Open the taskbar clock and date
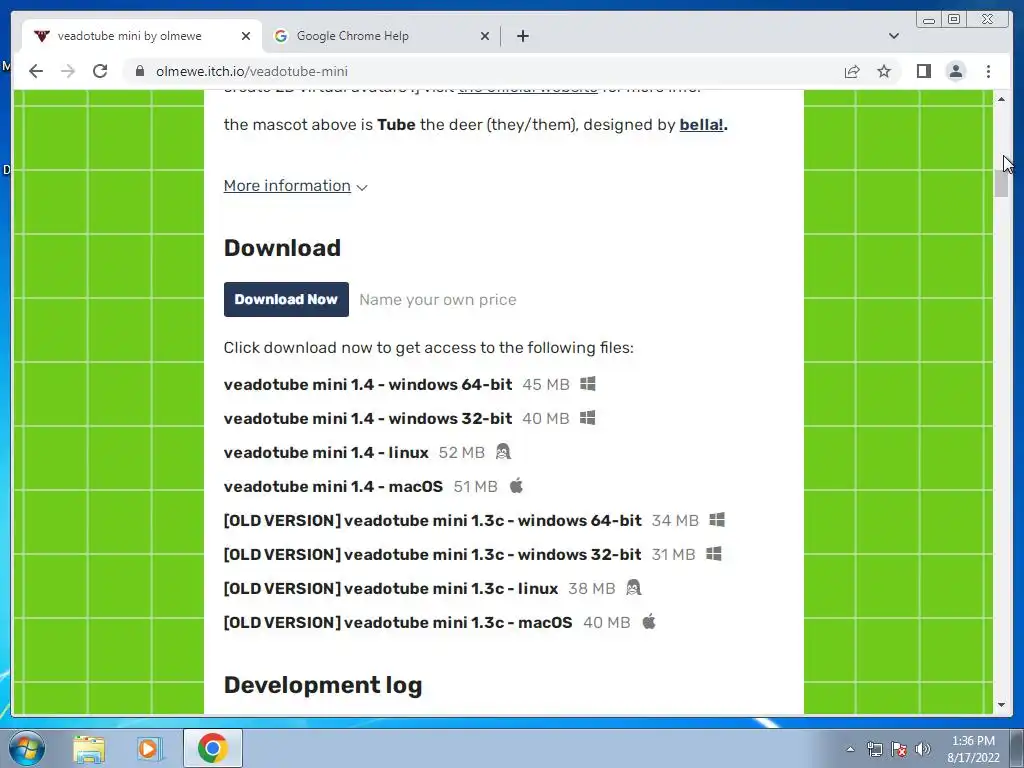The width and height of the screenshot is (1024, 768). (x=973, y=749)
